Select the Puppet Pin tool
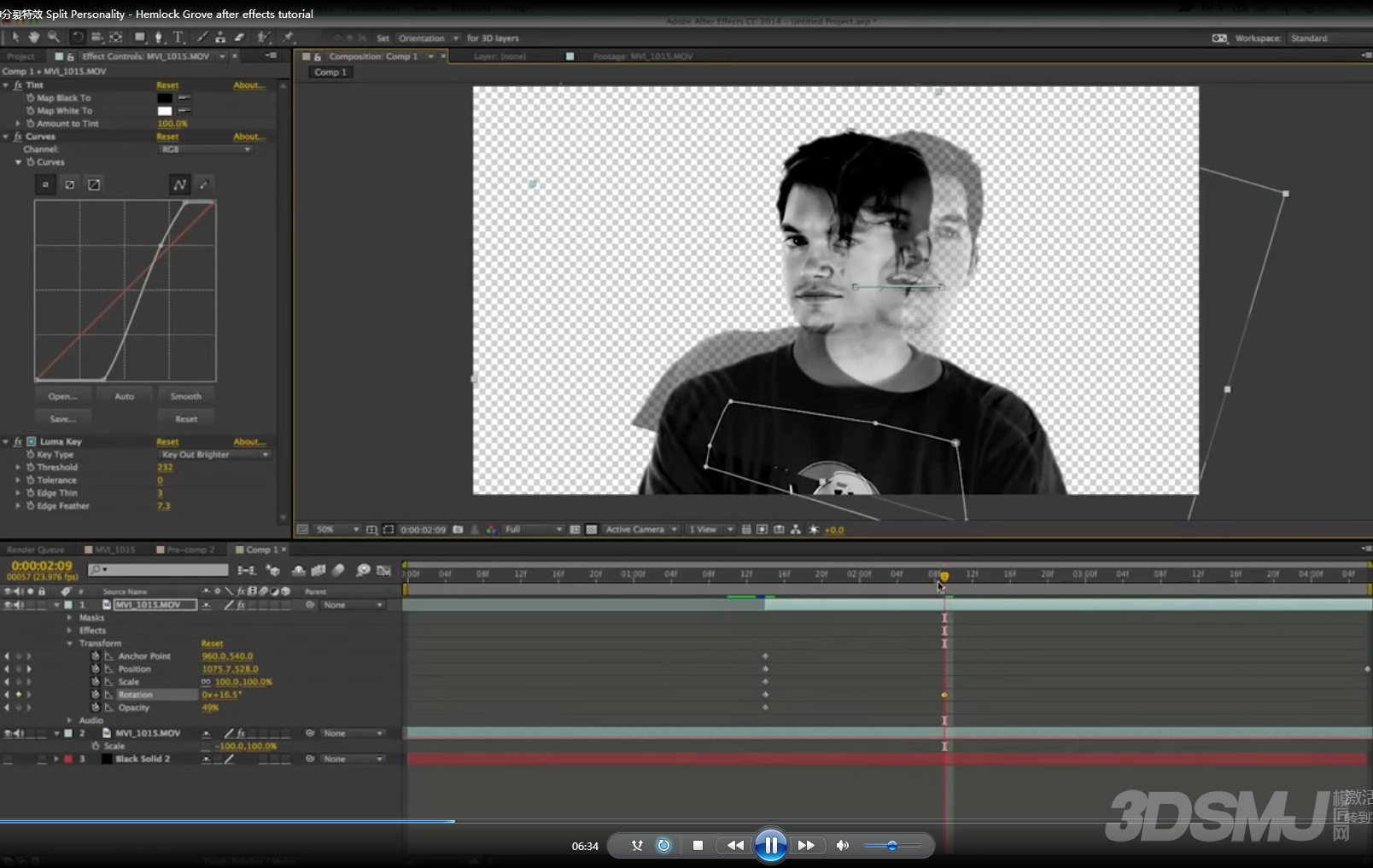This screenshot has width=1373, height=868. (x=289, y=38)
